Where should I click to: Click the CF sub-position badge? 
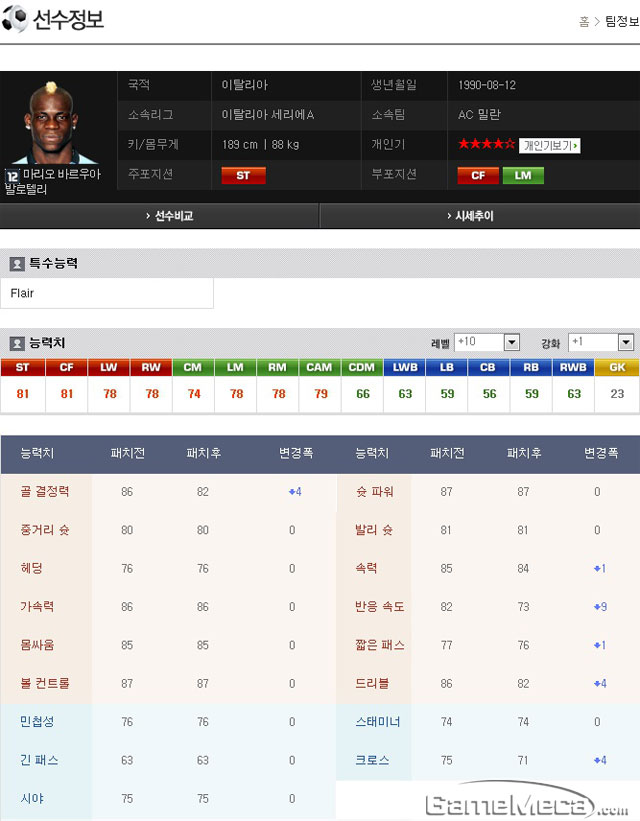478,175
